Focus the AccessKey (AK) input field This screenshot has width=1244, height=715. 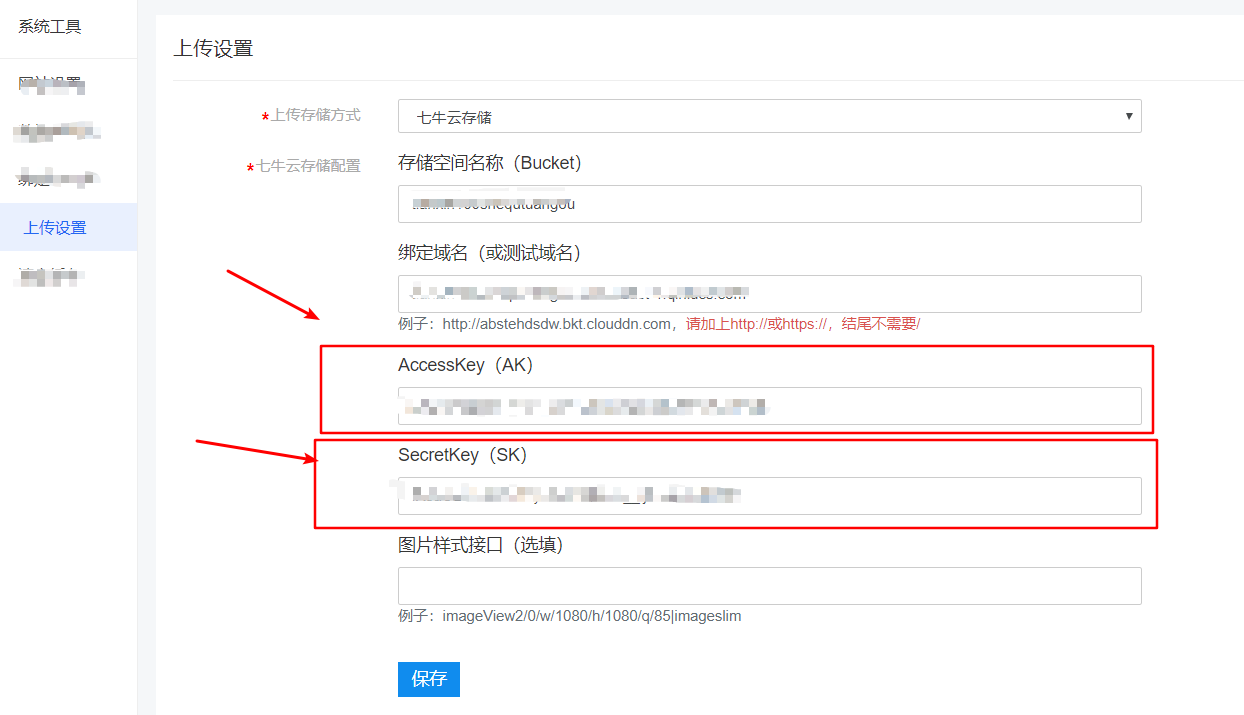click(769, 406)
